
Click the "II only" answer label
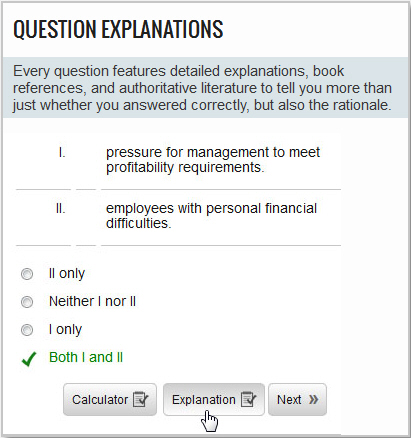67,274
